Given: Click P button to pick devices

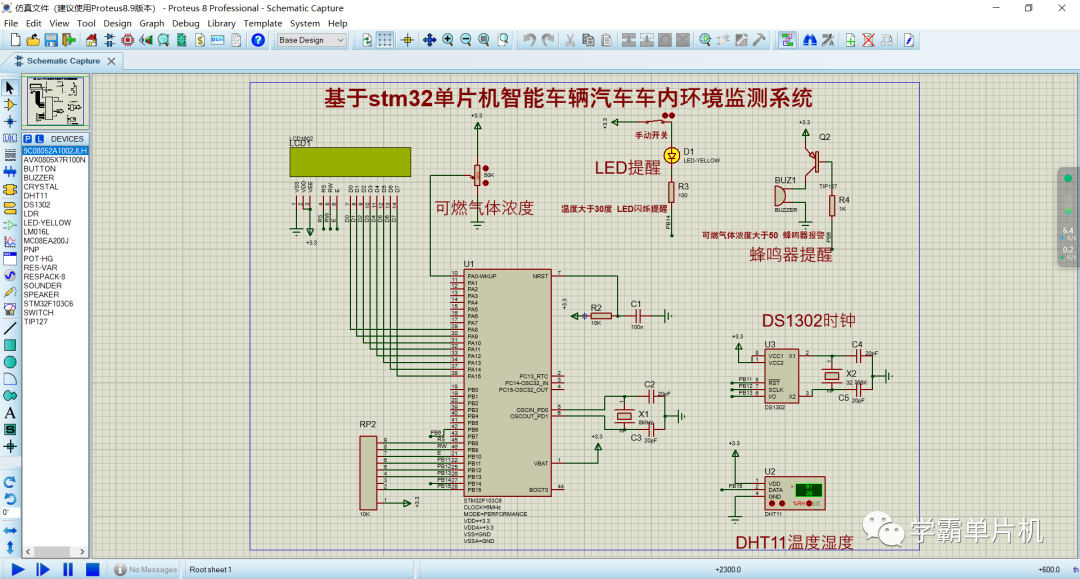Looking at the screenshot, I should (28, 139).
